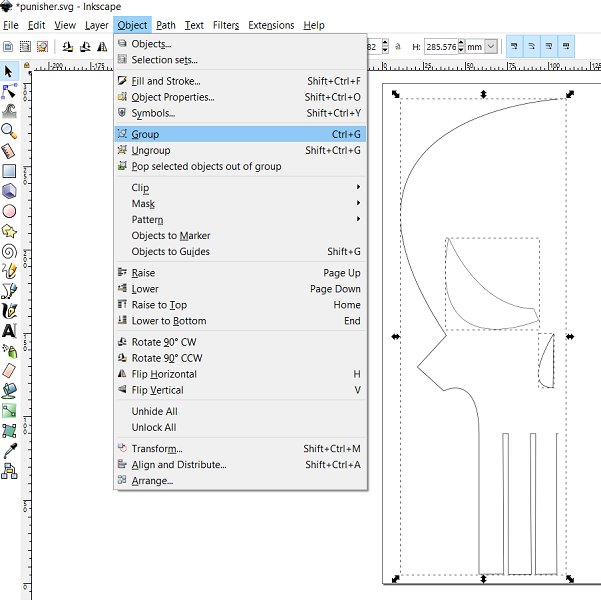Click the Select All toolbar icon
601x600 pixels.
8,47
